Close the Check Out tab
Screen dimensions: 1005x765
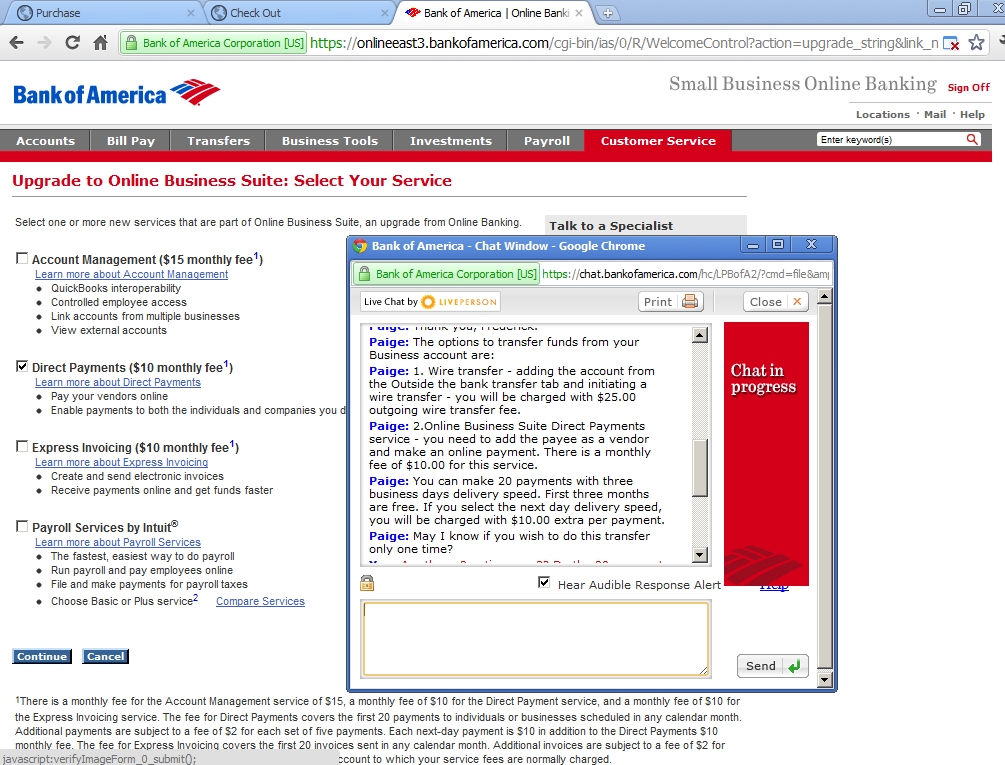[x=385, y=13]
